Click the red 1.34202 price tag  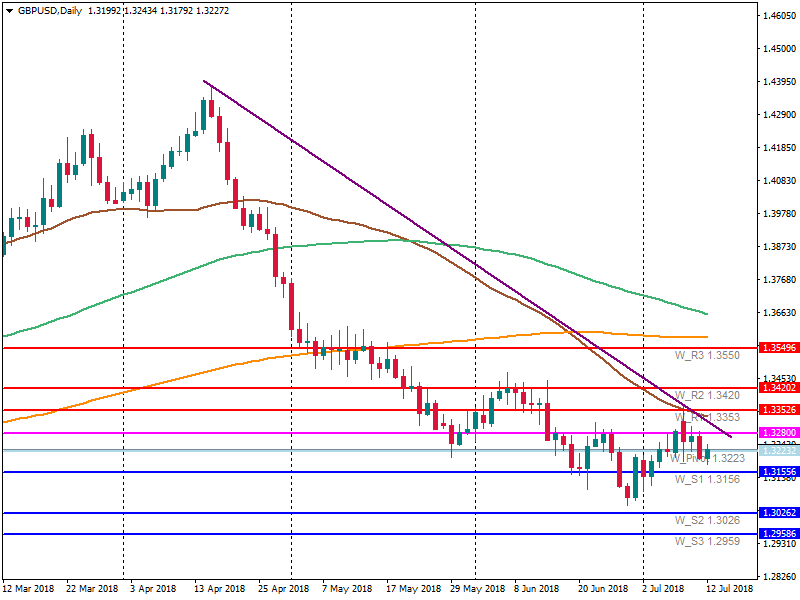(778, 387)
